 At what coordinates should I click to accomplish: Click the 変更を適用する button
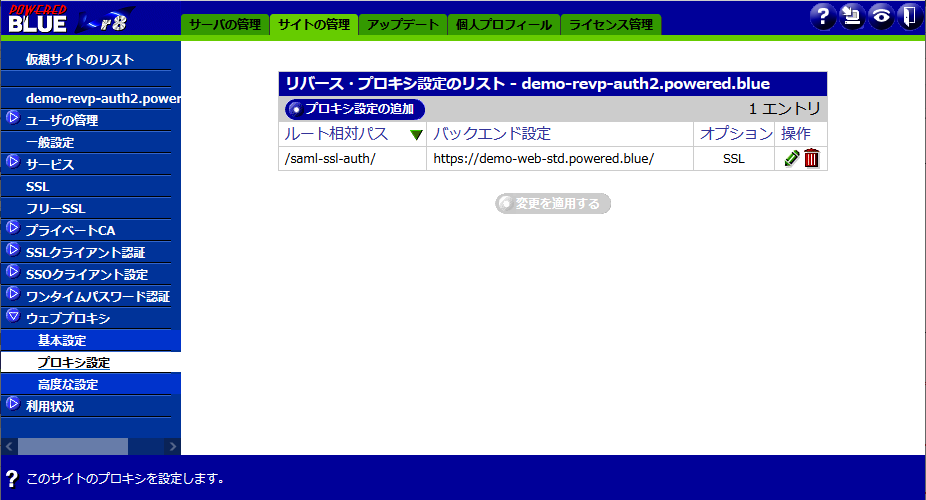click(x=553, y=204)
